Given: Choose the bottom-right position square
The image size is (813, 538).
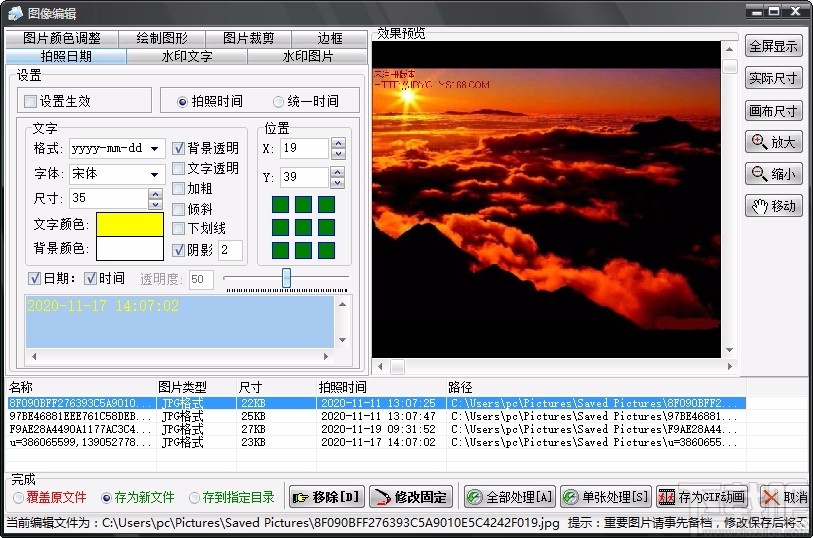Looking at the screenshot, I should 326,250.
